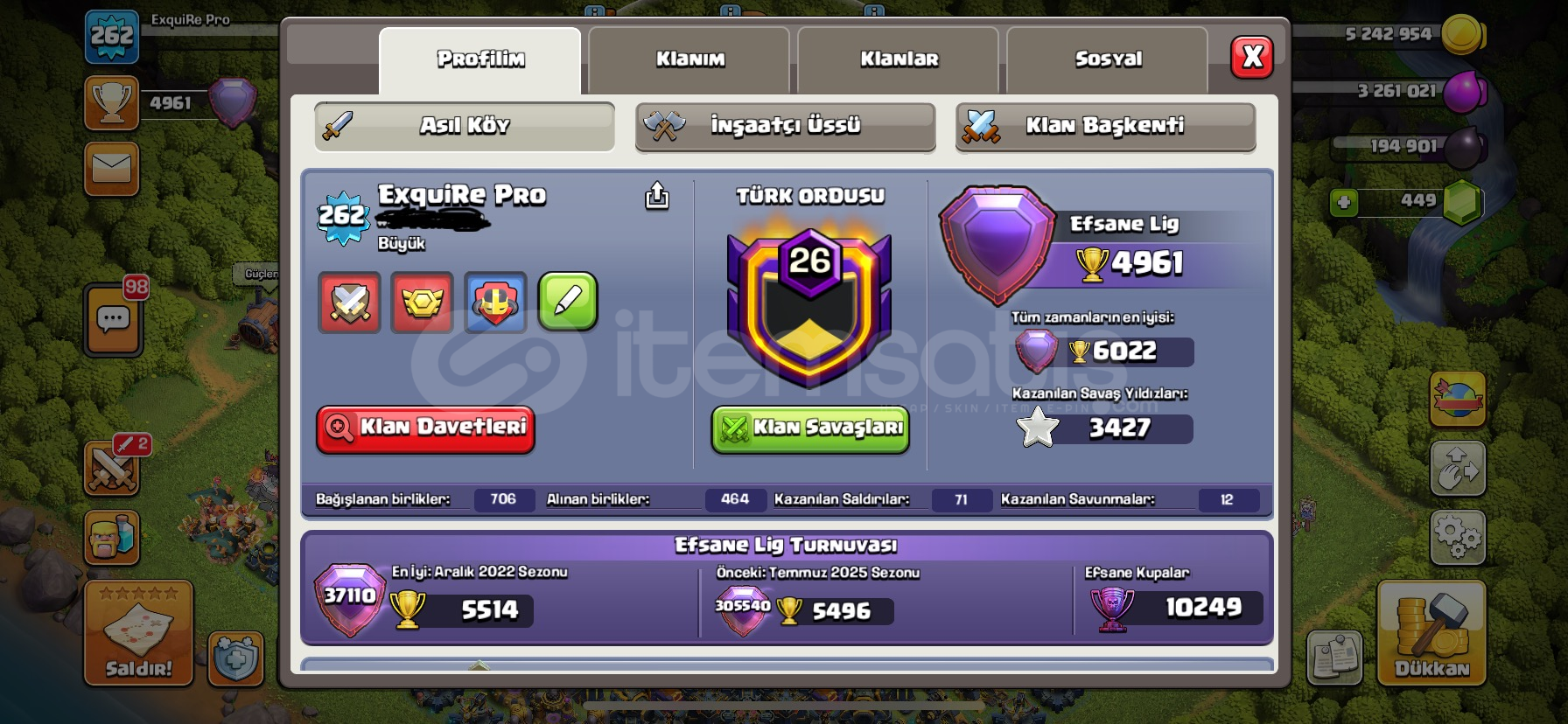This screenshot has height=724, width=1568.
Task: Open the settings gears icon
Action: tap(1457, 537)
